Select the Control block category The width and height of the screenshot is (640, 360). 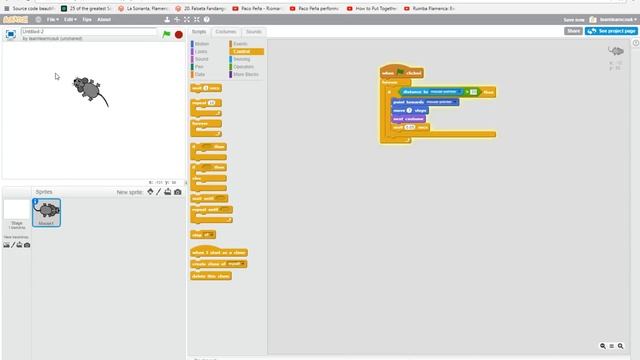[247, 51]
